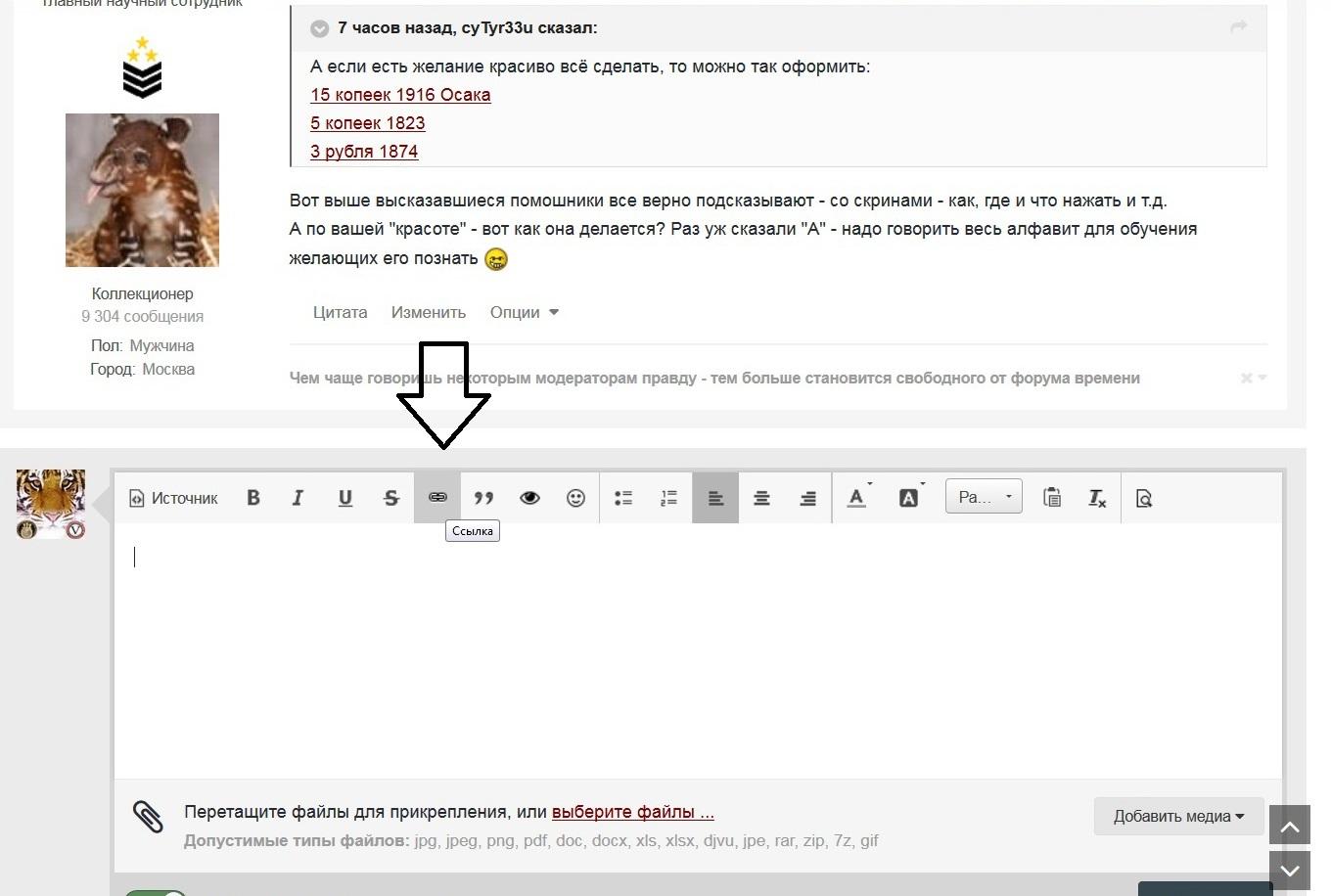Image resolution: width=1331 pixels, height=896 pixels.
Task: Toggle Источник source mode
Action: pyautogui.click(x=174, y=498)
